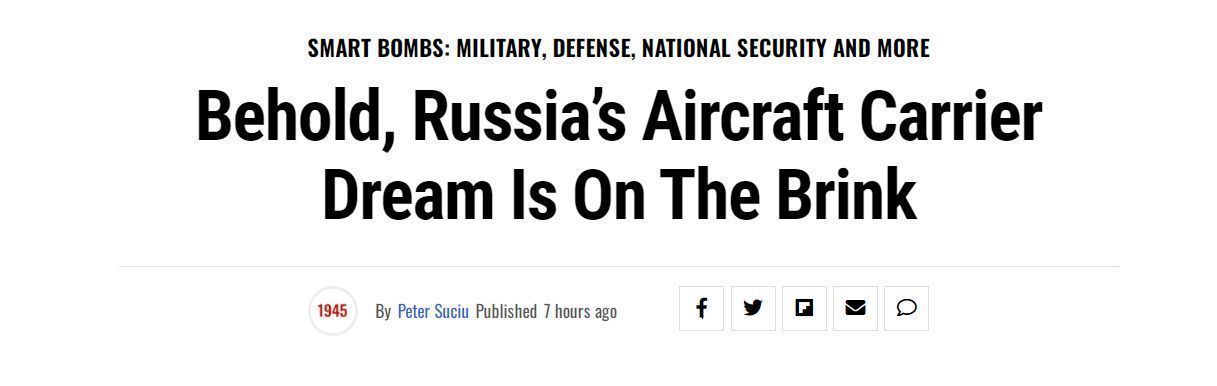The width and height of the screenshot is (1217, 386).
Task: Tap the Facebook 'f' share button
Action: click(702, 308)
